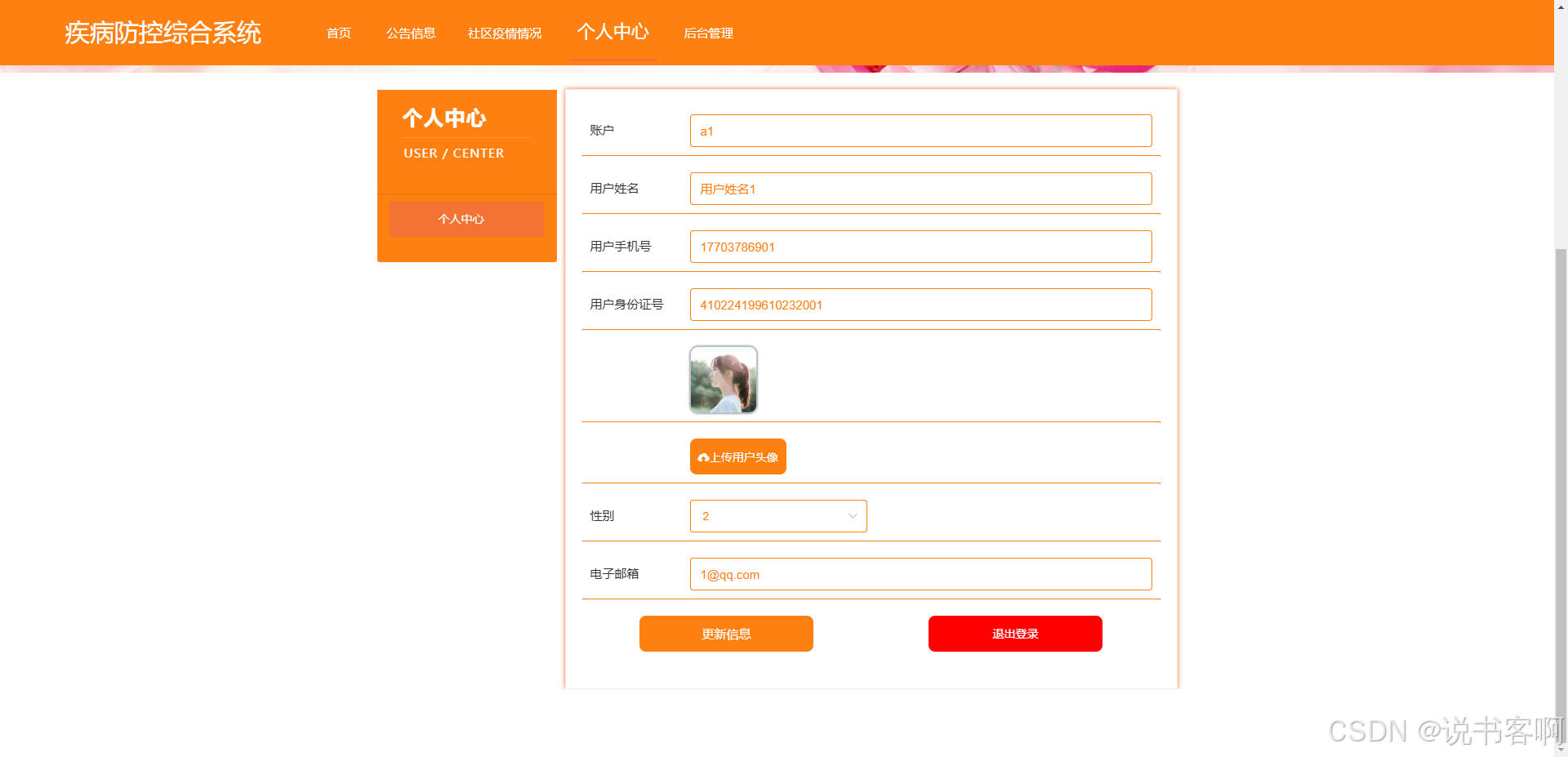Viewport: 1568px width, 757px height.
Task: Open the 性别 dropdown arrow
Action: (853, 516)
